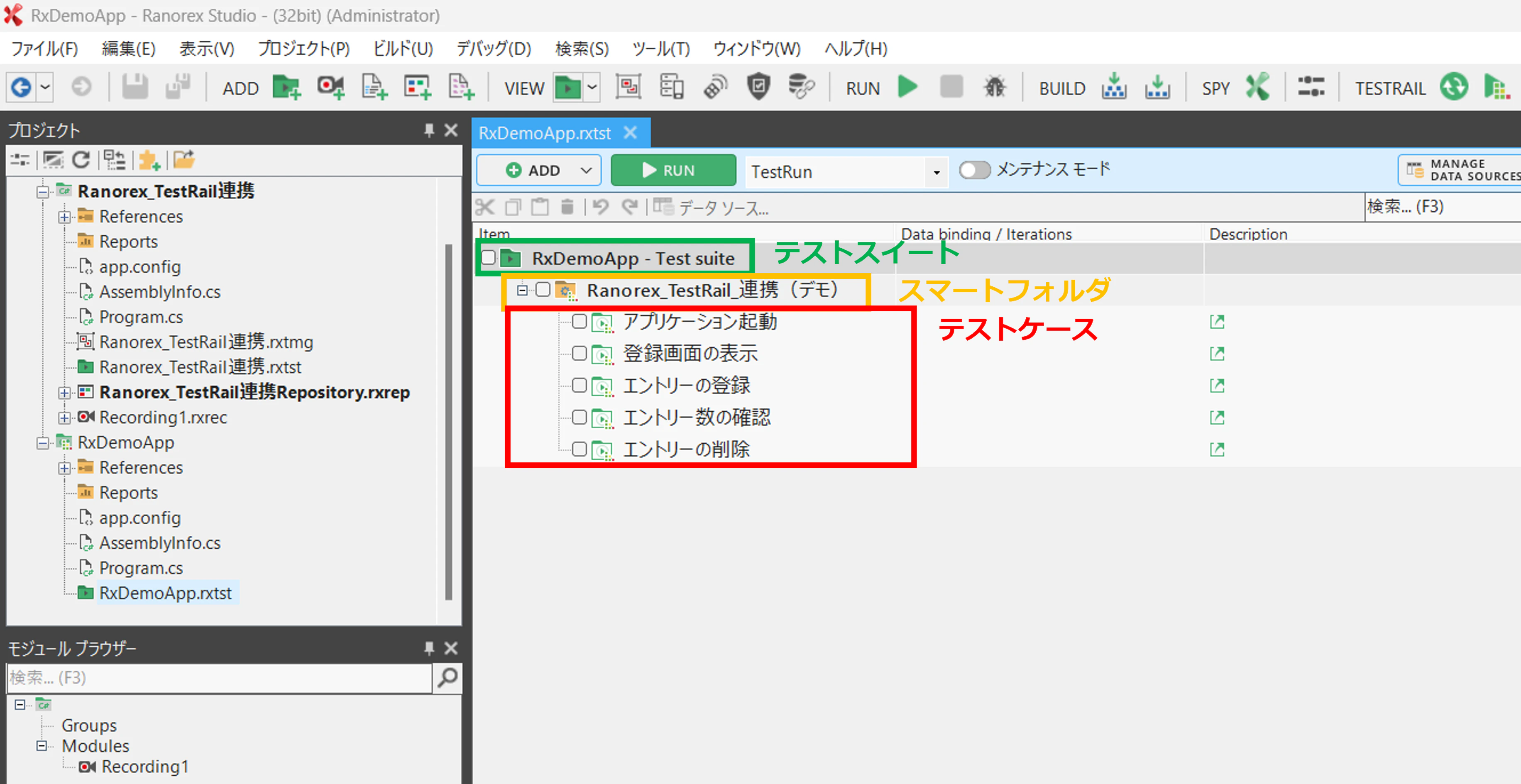Click the delete trash icon in suite toolbar
The width and height of the screenshot is (1521, 784).
tap(567, 207)
